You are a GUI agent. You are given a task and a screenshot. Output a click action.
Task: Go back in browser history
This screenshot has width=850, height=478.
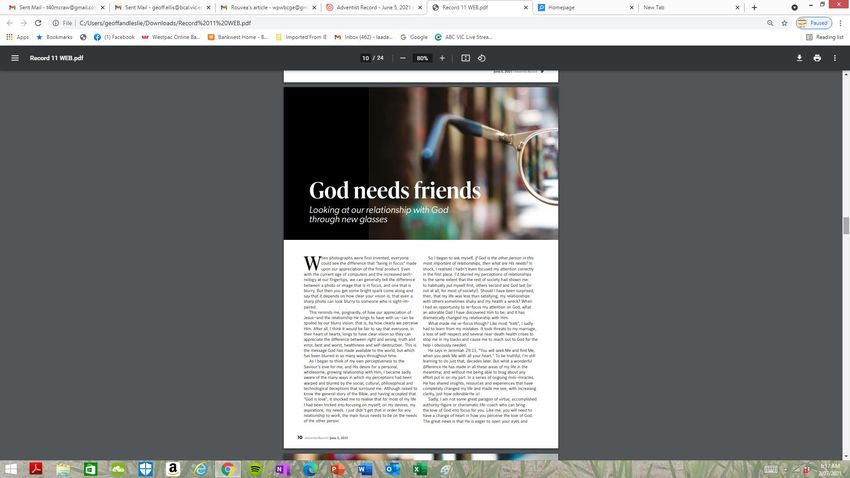[9, 23]
